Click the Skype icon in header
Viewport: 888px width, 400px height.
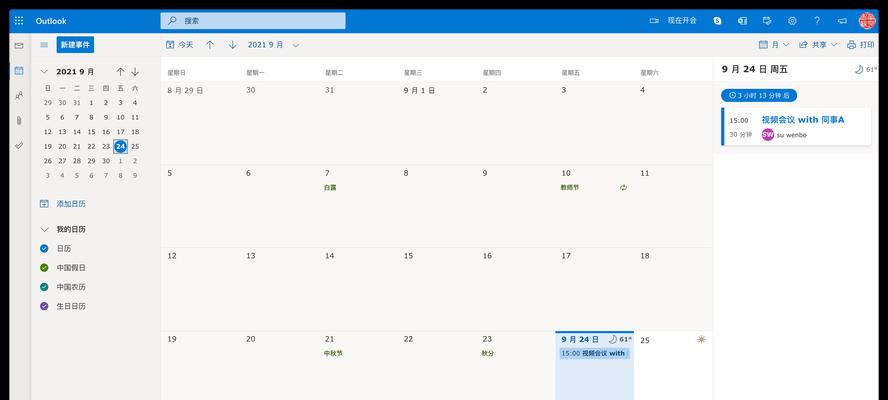click(718, 21)
